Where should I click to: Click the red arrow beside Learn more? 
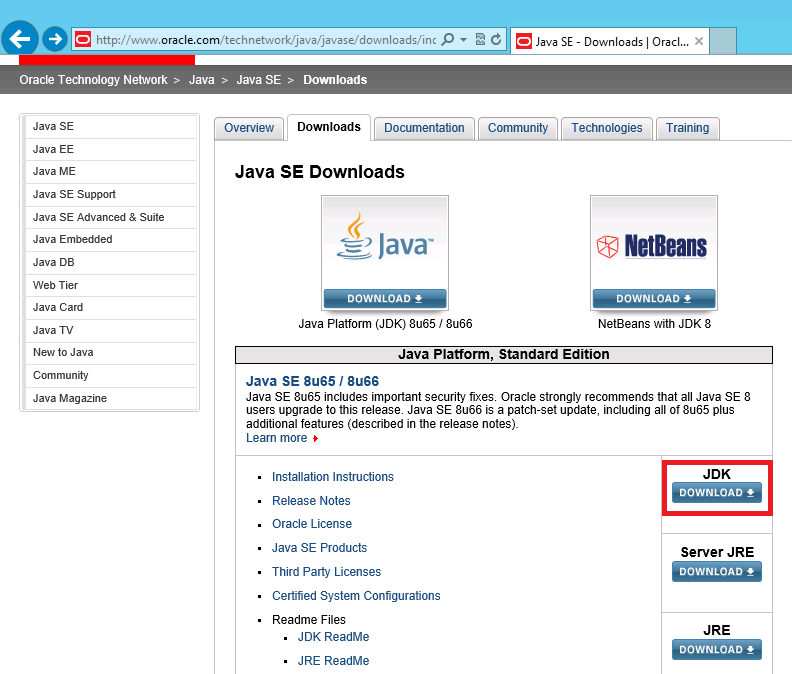pos(315,439)
